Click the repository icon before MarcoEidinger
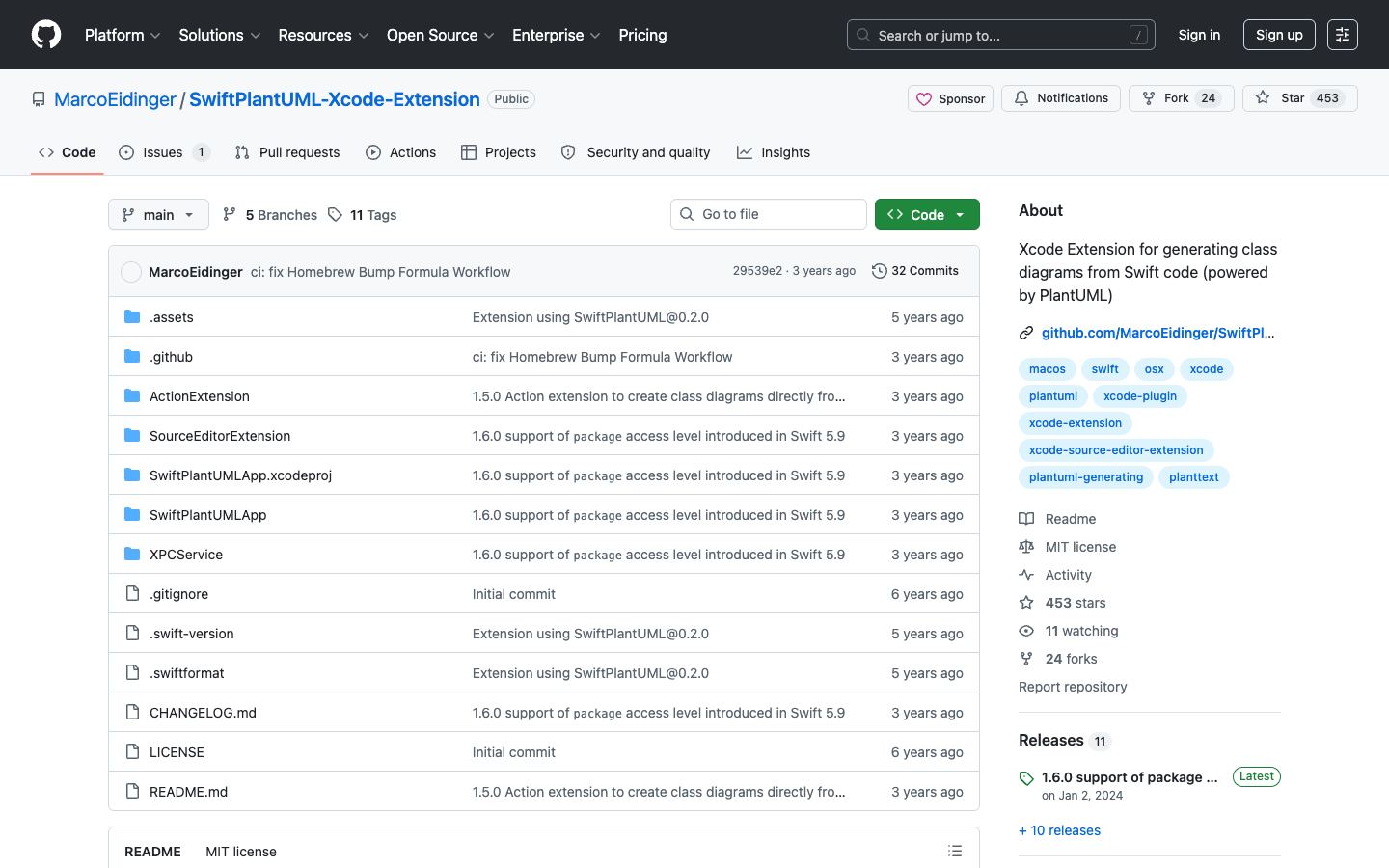 pos(39,99)
